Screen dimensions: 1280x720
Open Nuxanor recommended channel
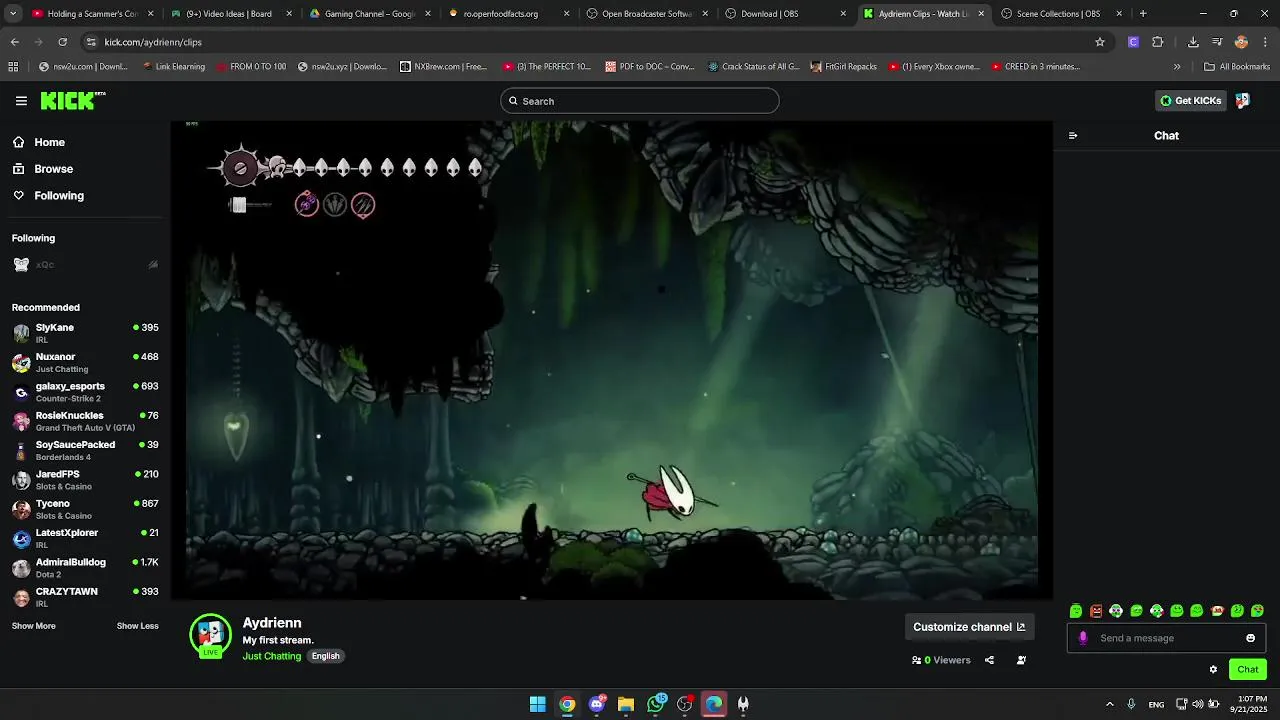85,362
